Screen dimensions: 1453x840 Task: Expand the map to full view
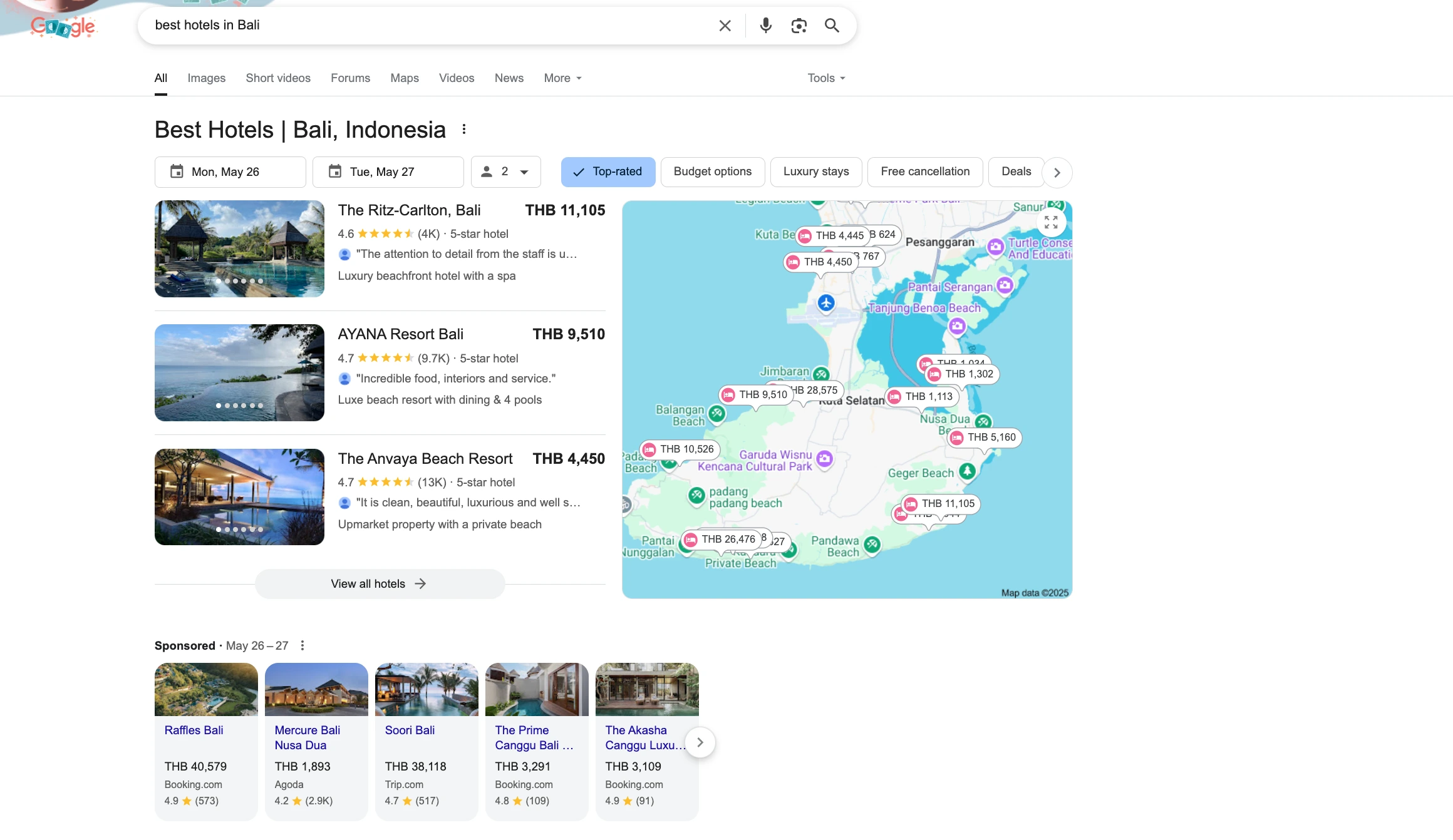point(1051,222)
